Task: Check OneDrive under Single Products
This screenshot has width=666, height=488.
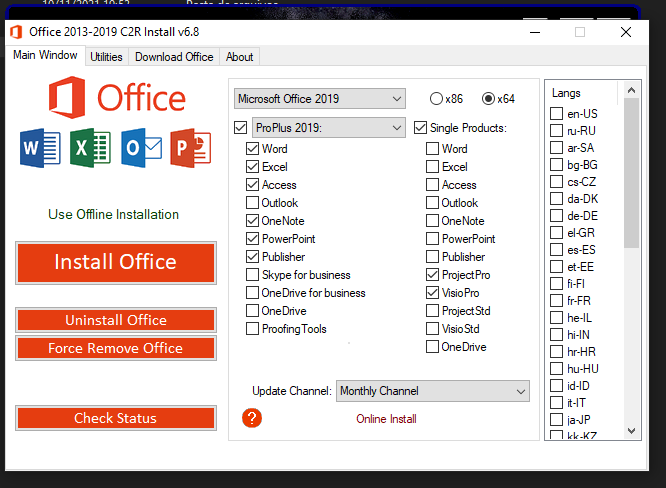Action: pyautogui.click(x=432, y=347)
